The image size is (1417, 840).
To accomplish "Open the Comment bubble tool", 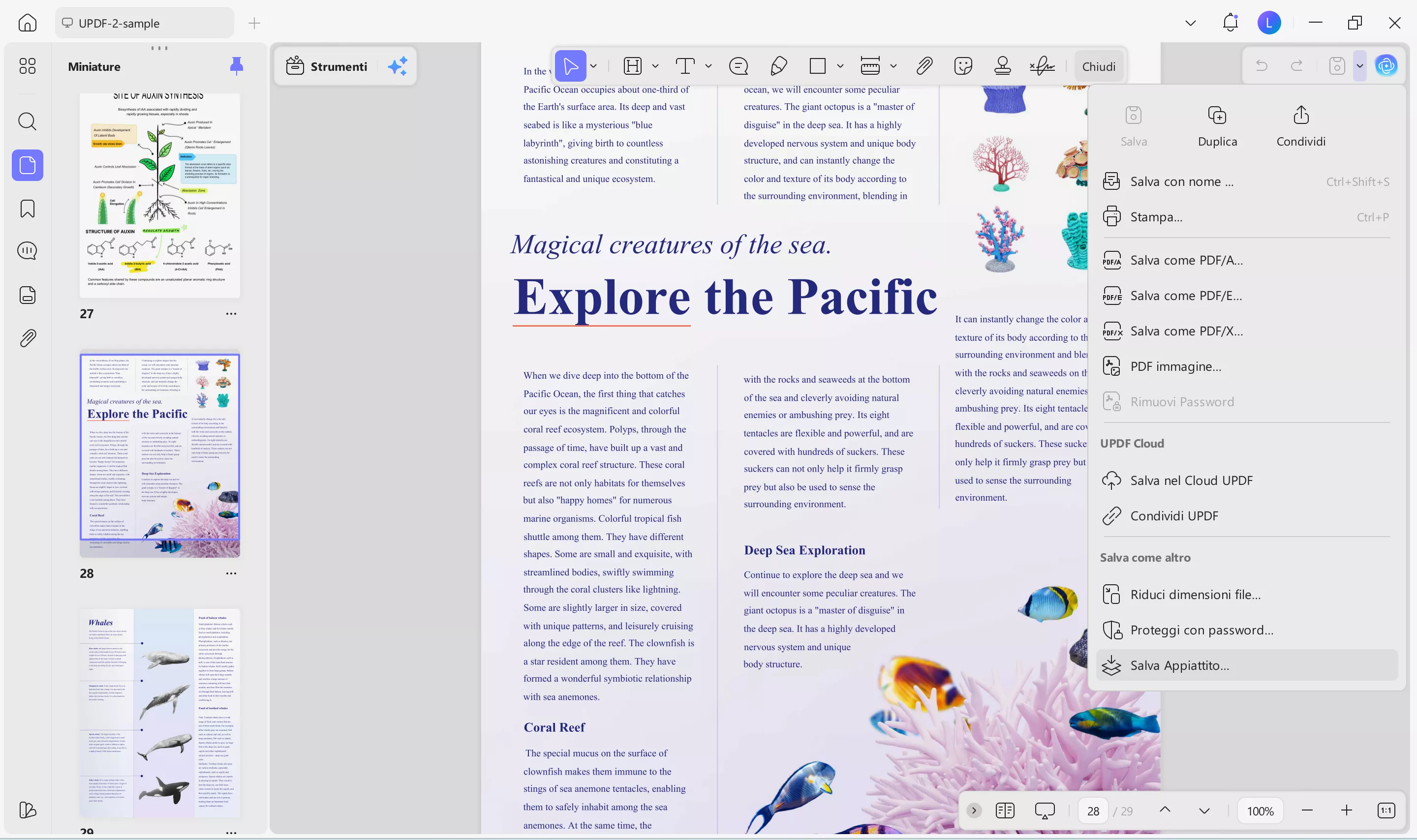I will (x=738, y=66).
